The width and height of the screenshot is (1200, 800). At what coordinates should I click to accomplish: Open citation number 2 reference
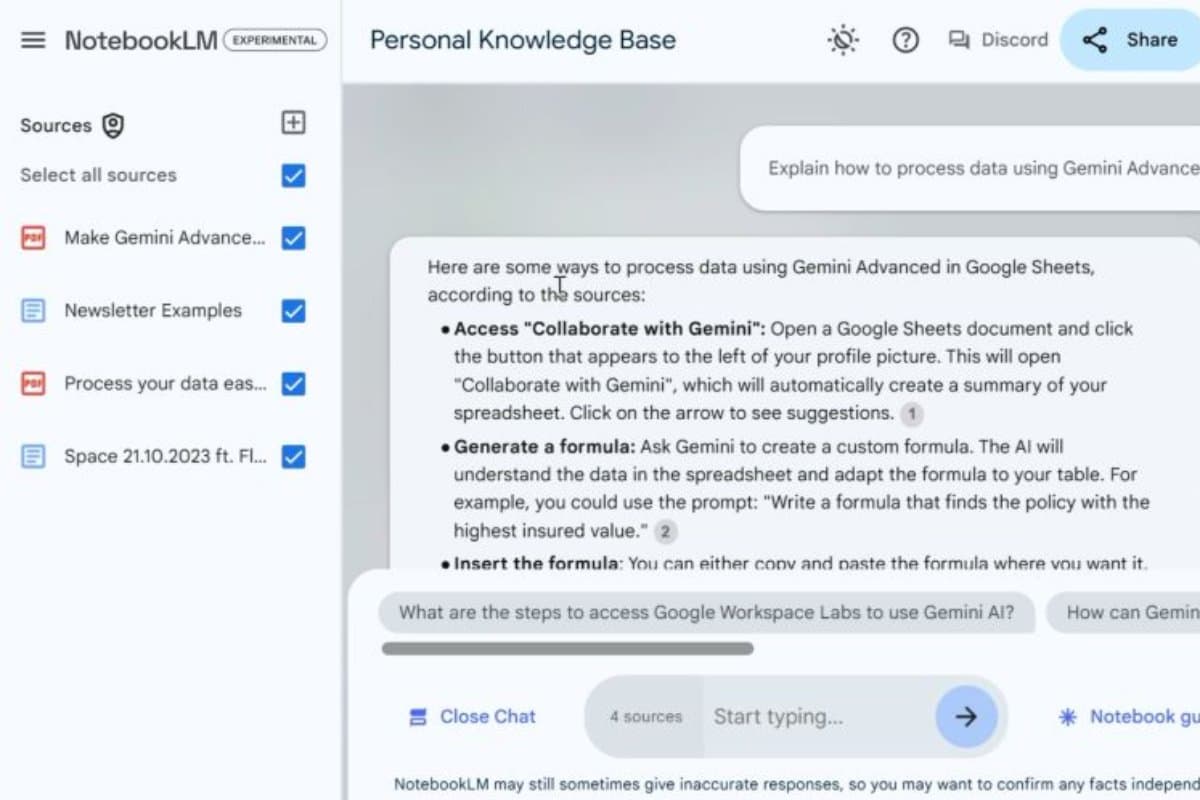pyautogui.click(x=664, y=532)
